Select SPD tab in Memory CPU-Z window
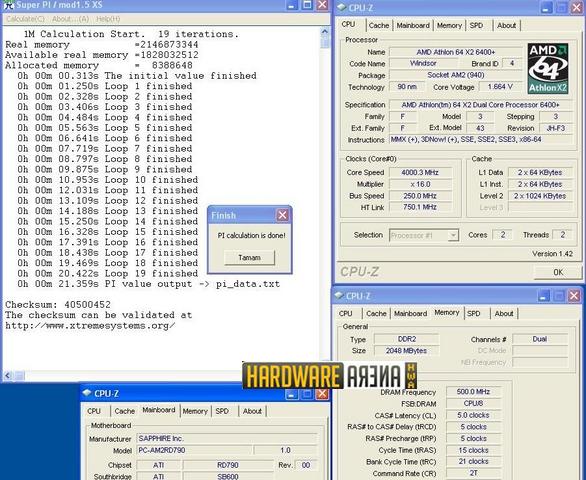This screenshot has height=480, width=586. pyautogui.click(x=474, y=314)
